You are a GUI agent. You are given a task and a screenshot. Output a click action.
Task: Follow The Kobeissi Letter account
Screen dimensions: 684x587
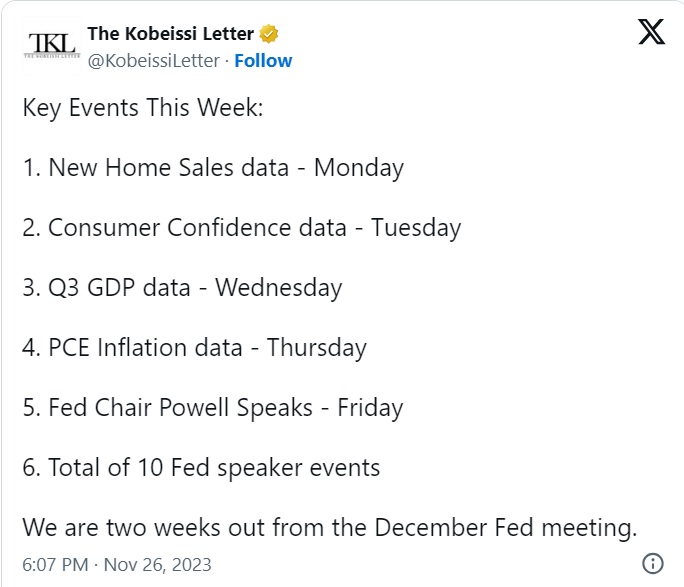(x=263, y=61)
